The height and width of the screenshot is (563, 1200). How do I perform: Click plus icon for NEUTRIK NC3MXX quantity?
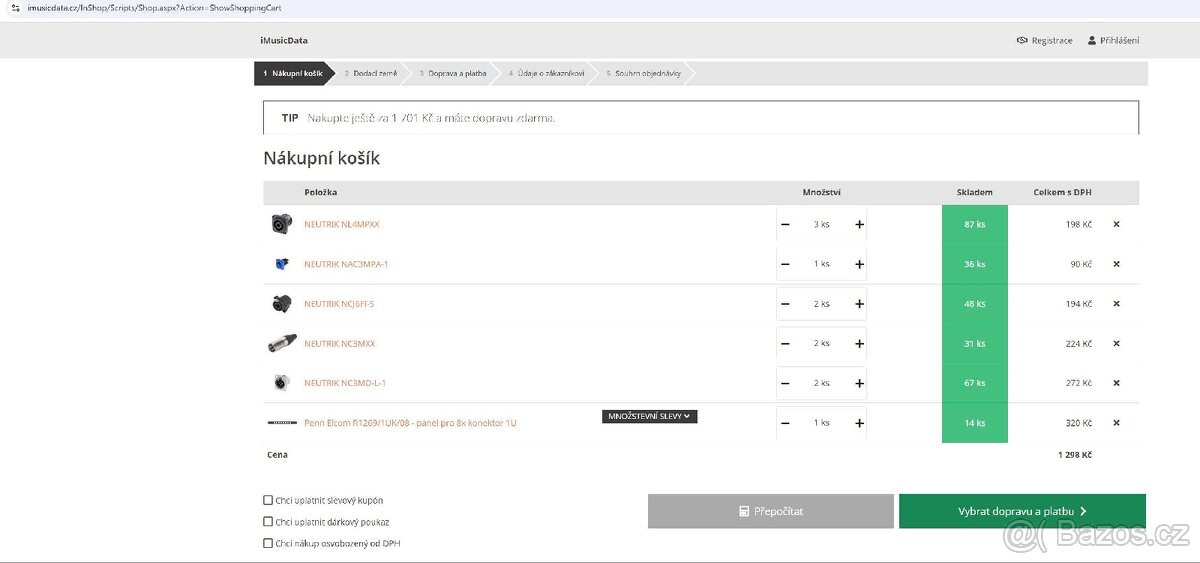point(859,343)
